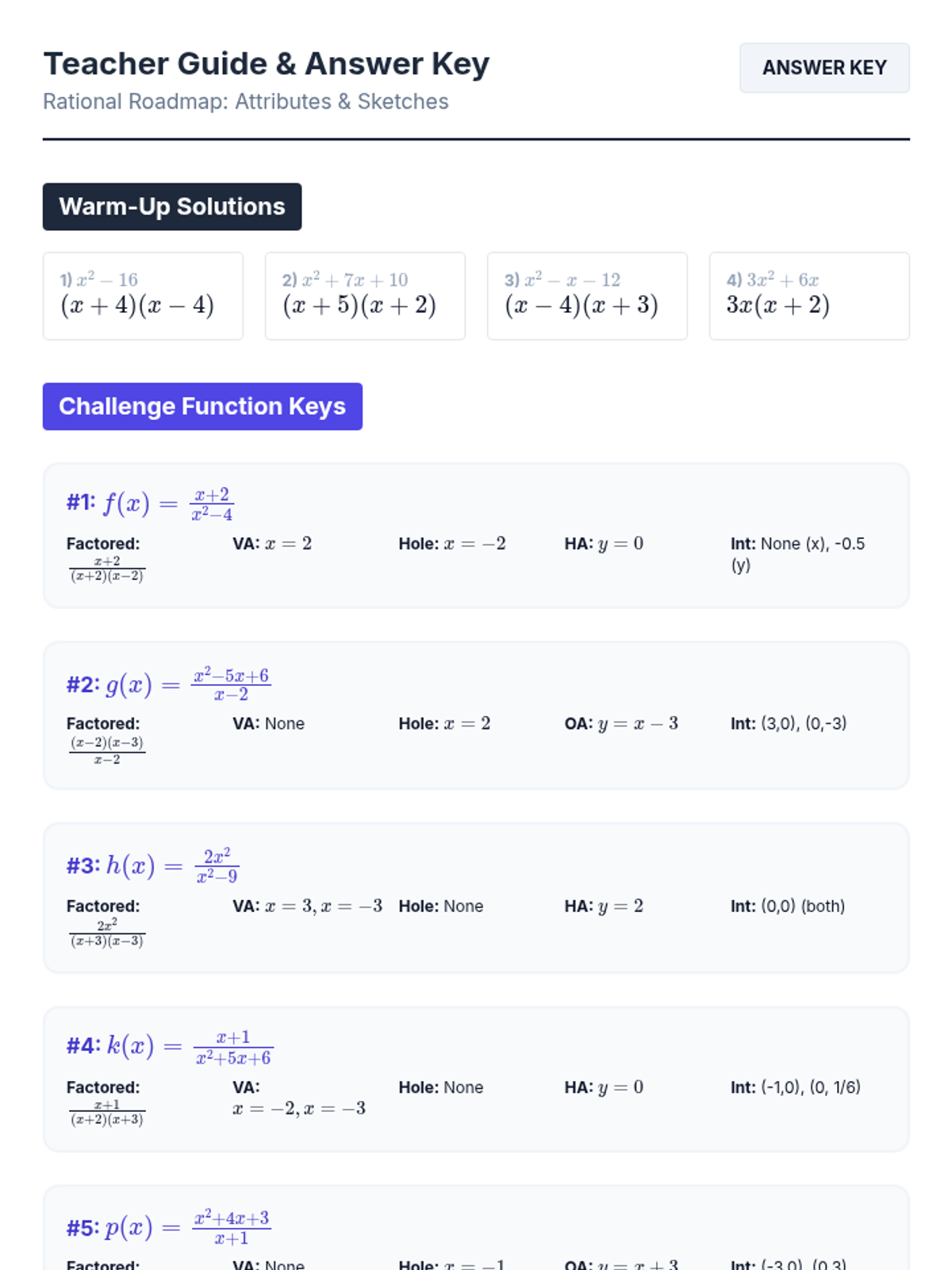This screenshot has height=1270, width=952.
Task: Click the factored form under #3
Action: [x=107, y=933]
